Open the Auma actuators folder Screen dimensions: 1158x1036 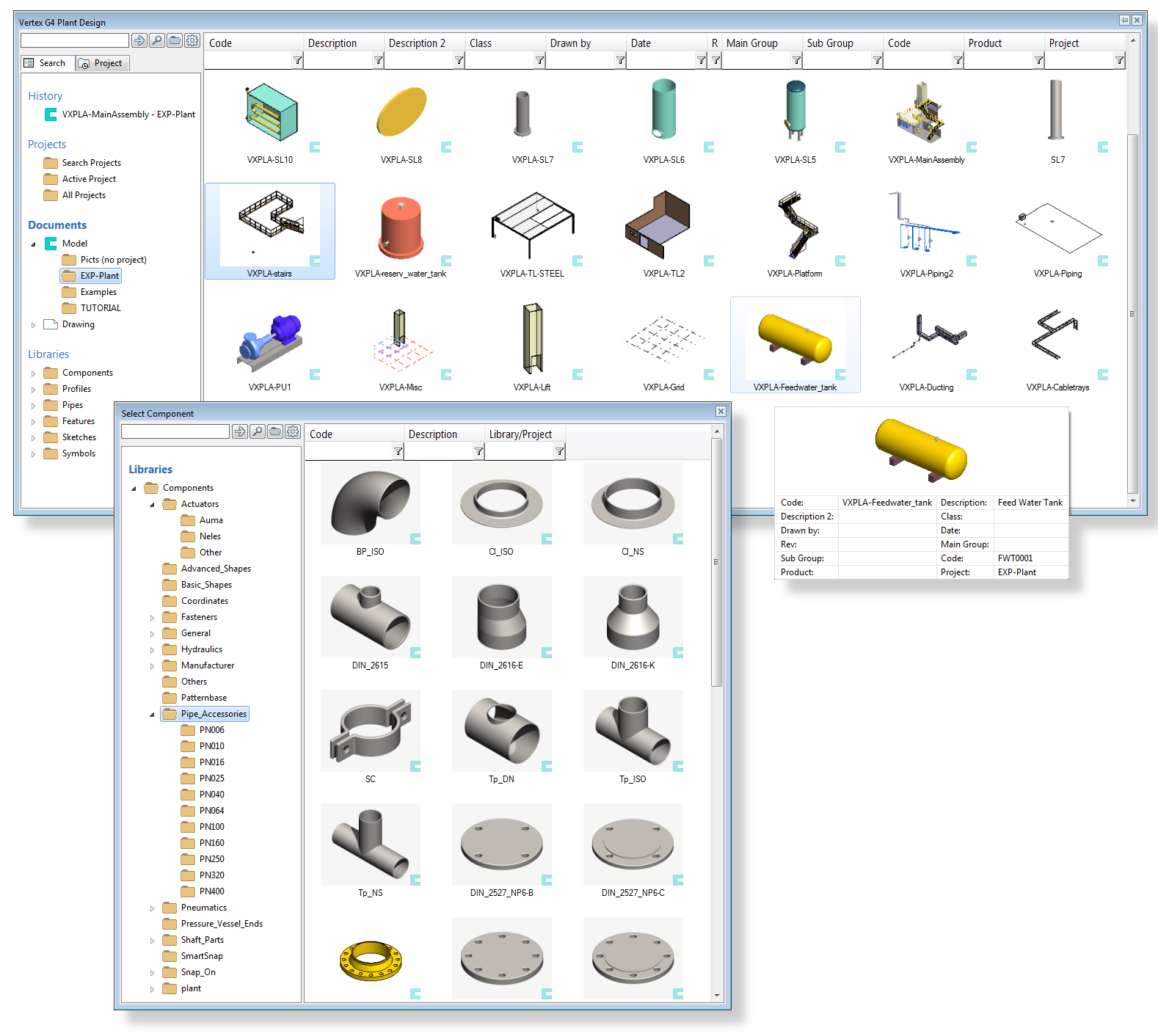click(202, 520)
